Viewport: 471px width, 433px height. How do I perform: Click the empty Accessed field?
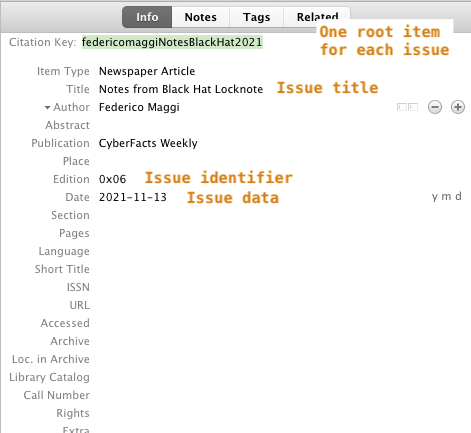click(280, 323)
